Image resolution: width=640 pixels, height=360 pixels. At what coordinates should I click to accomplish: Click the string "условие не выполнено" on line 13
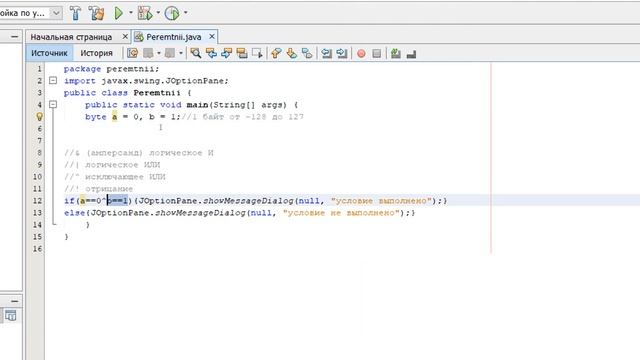(x=341, y=213)
